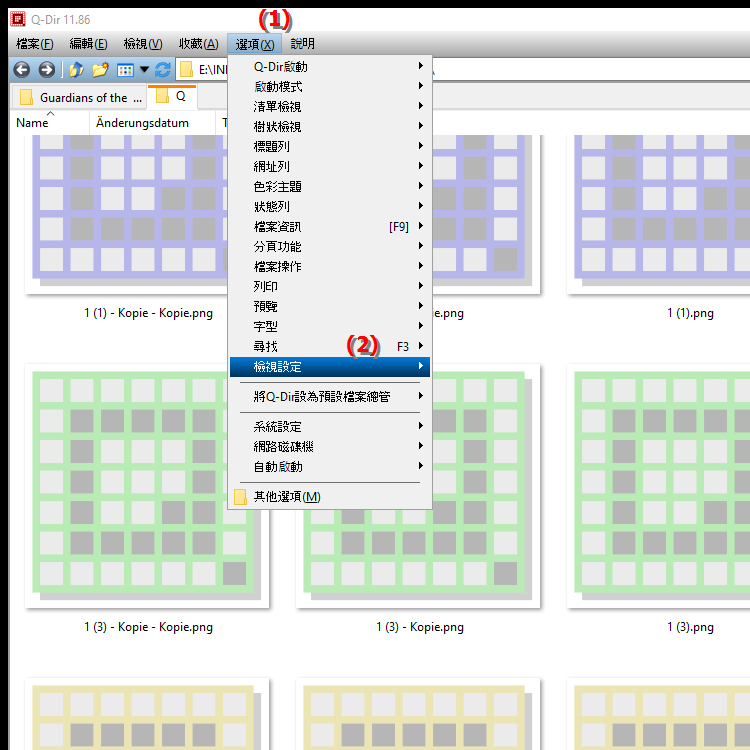750x750 pixels.
Task: Expand the 網址列 submenu
Action: pos(330,166)
